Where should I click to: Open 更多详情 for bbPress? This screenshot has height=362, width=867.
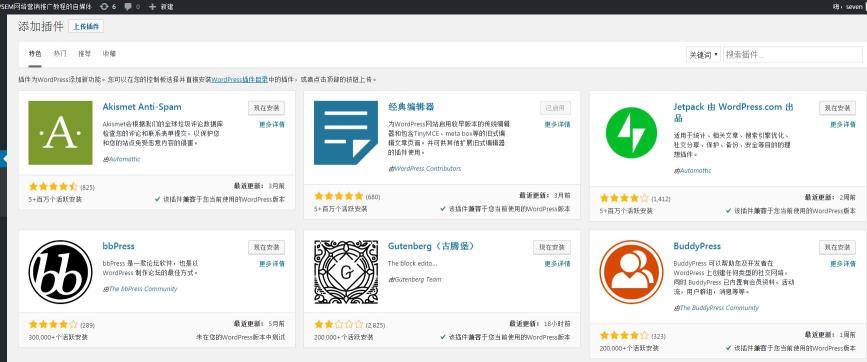272,264
